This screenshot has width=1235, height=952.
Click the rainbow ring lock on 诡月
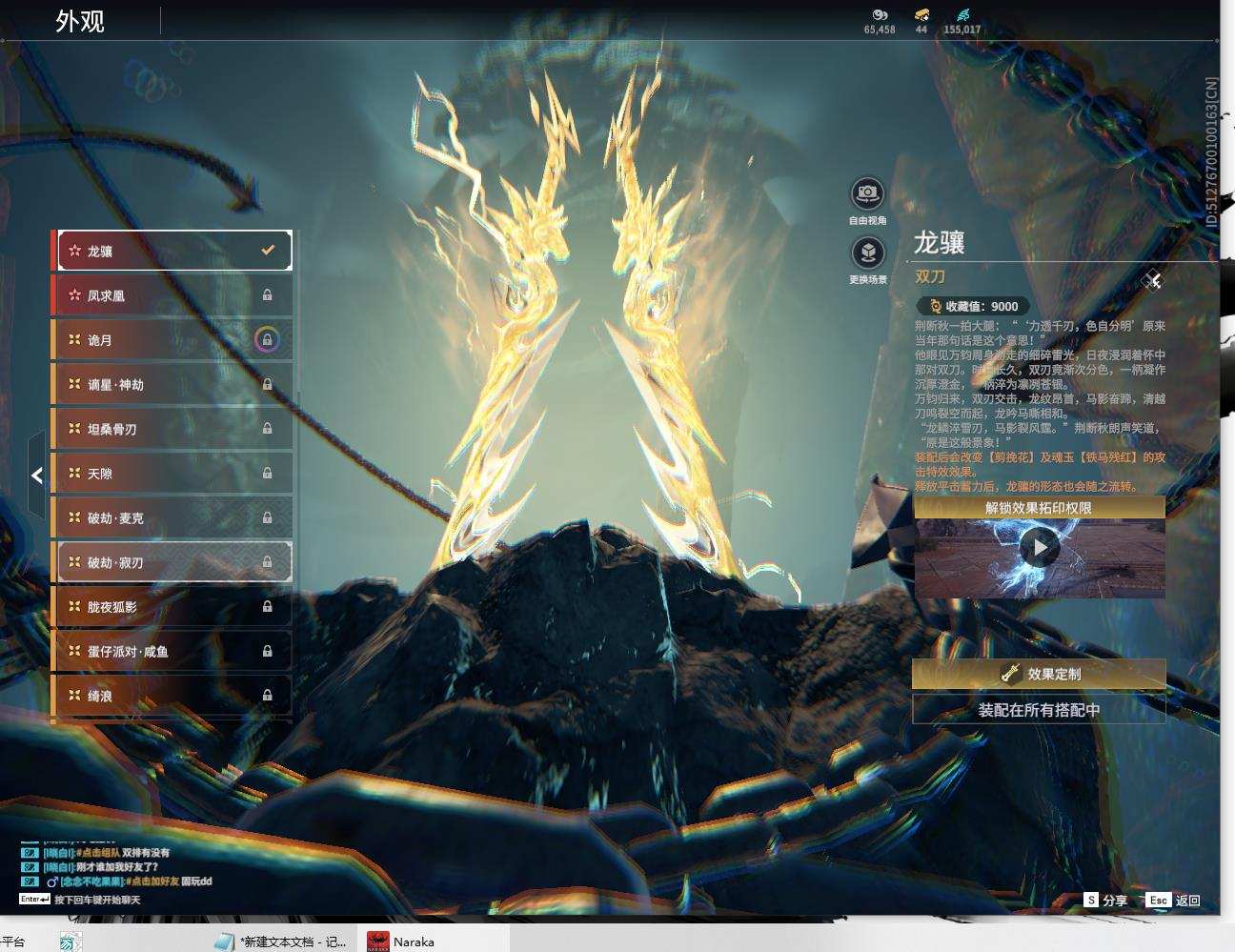tap(267, 339)
